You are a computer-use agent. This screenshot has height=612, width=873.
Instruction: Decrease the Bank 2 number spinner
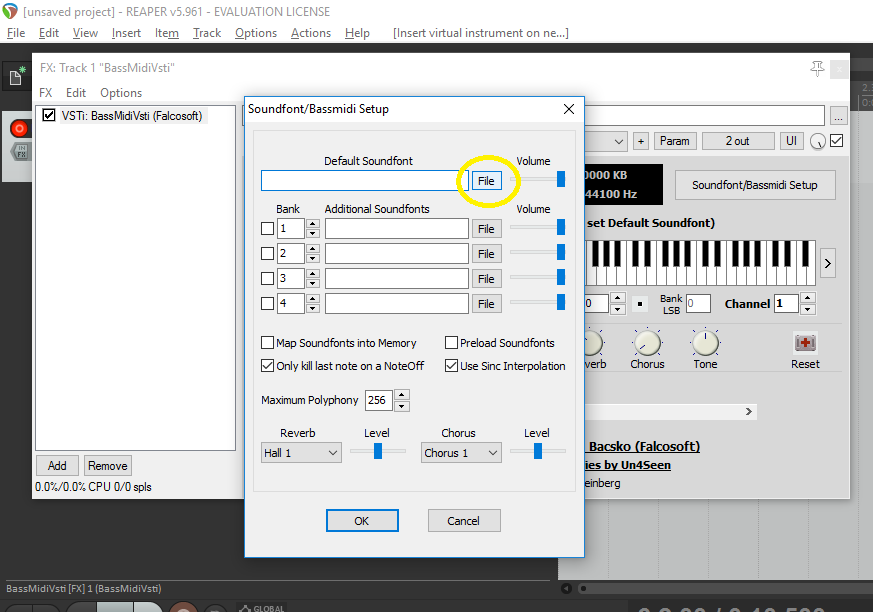313,259
